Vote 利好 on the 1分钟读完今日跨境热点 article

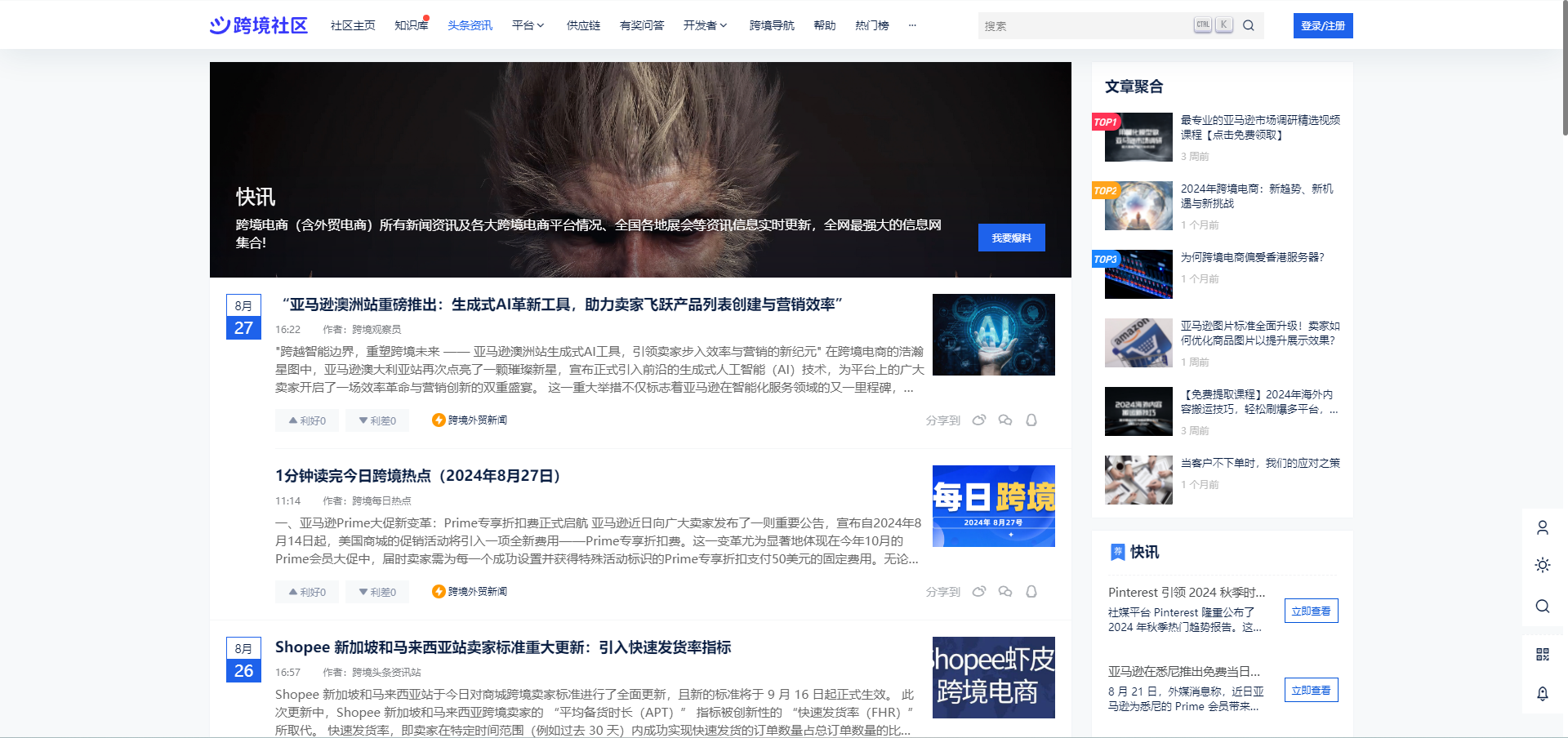(307, 592)
